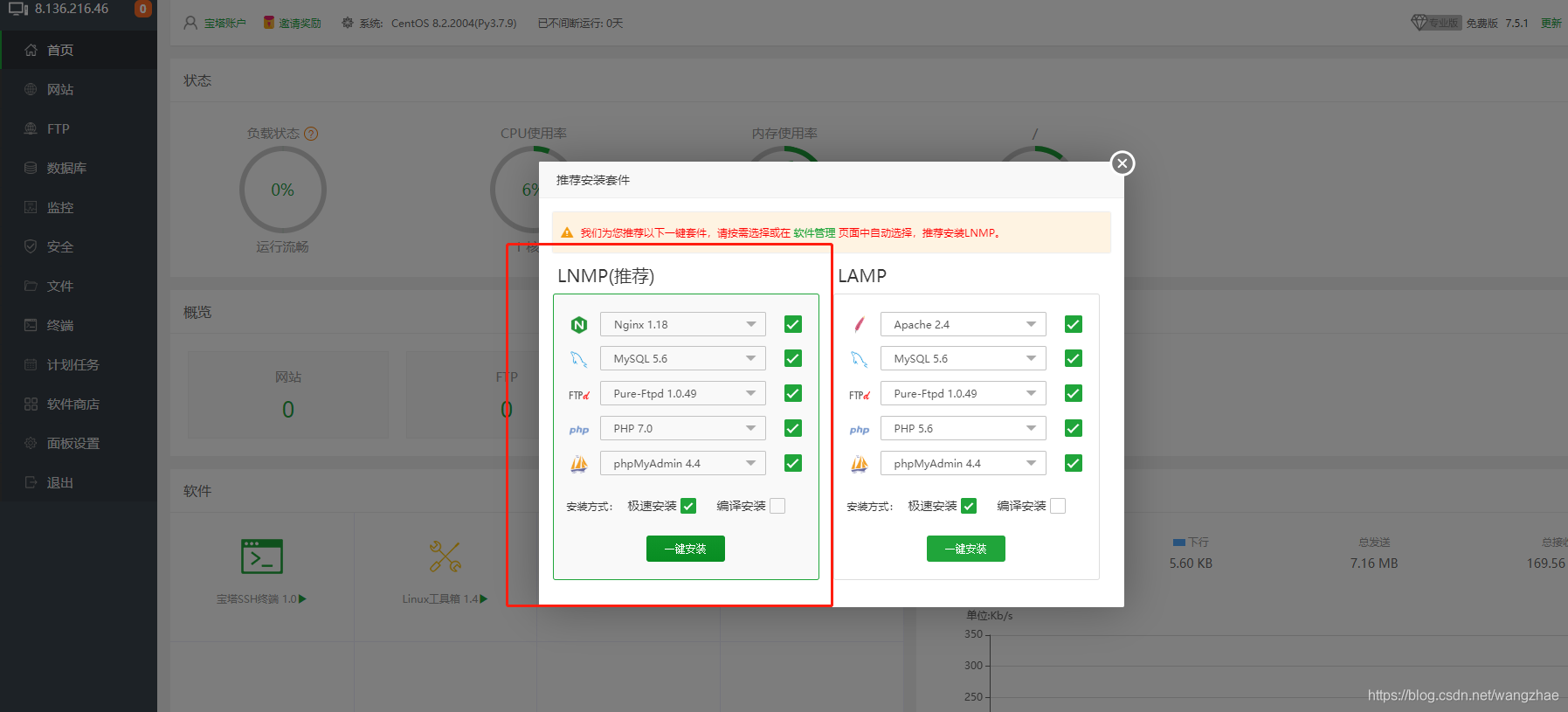Click the 邀请奖励 gift icon
This screenshot has height=712, width=1568.
click(x=269, y=23)
